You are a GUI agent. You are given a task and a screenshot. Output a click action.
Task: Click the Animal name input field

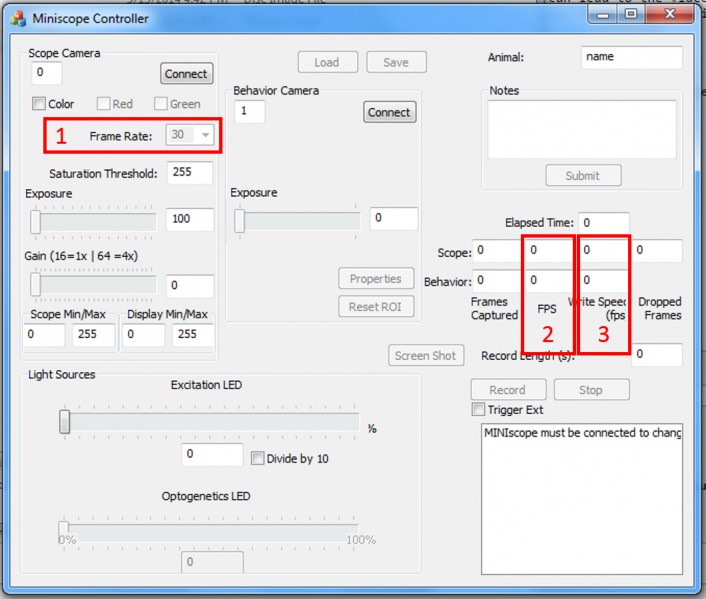coord(631,57)
